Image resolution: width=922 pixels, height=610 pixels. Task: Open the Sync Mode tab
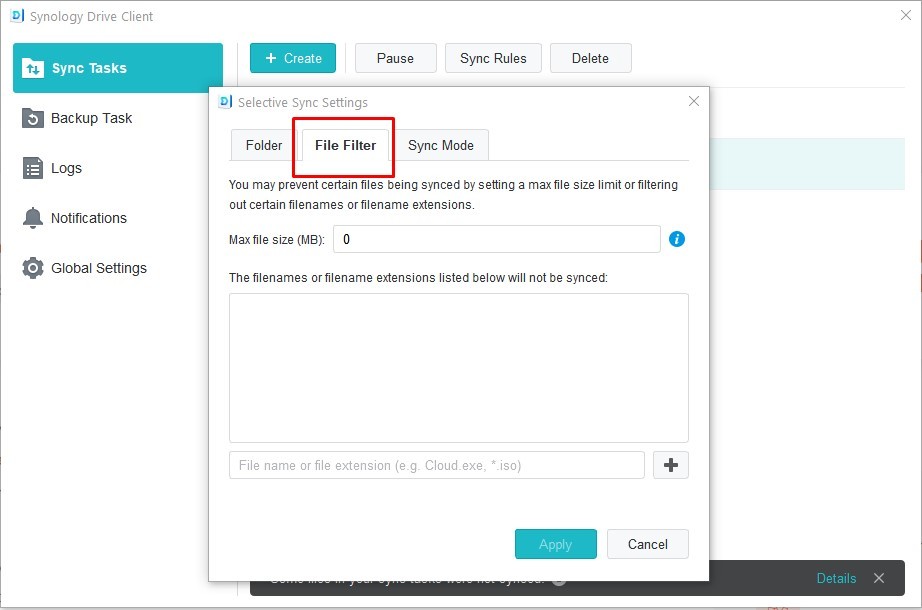point(441,145)
